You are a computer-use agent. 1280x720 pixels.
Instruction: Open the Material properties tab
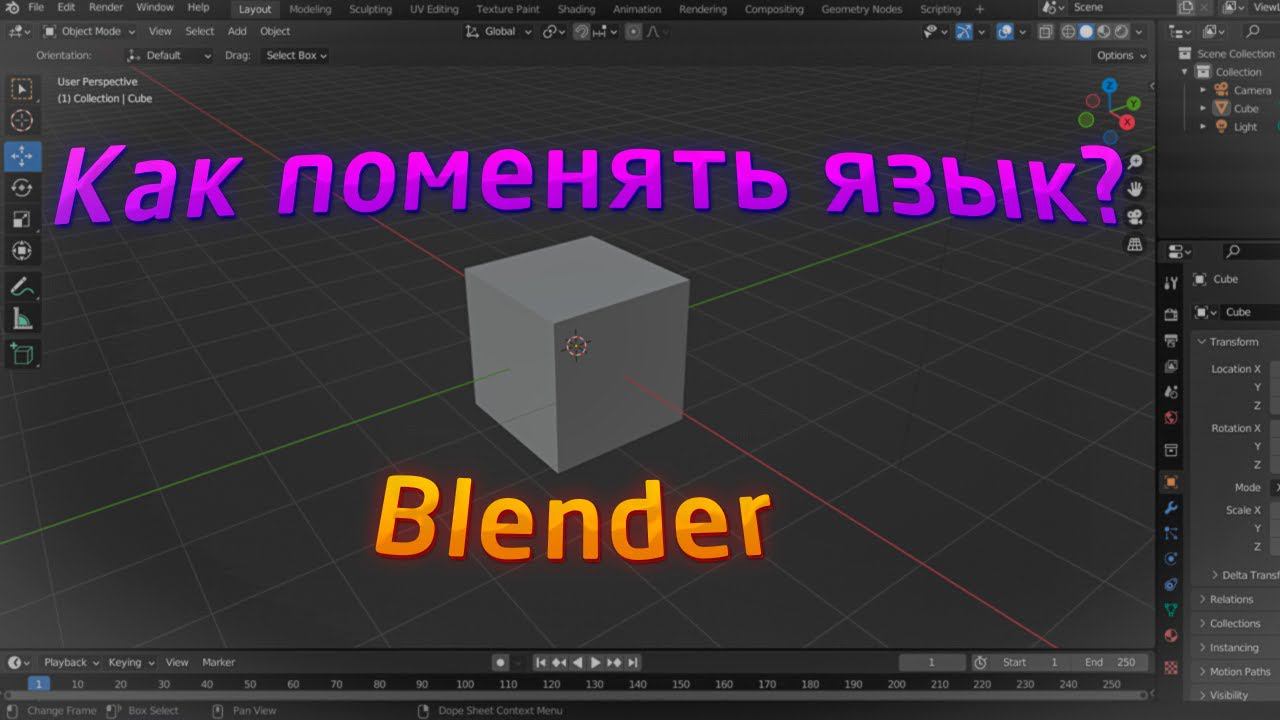(1171, 636)
